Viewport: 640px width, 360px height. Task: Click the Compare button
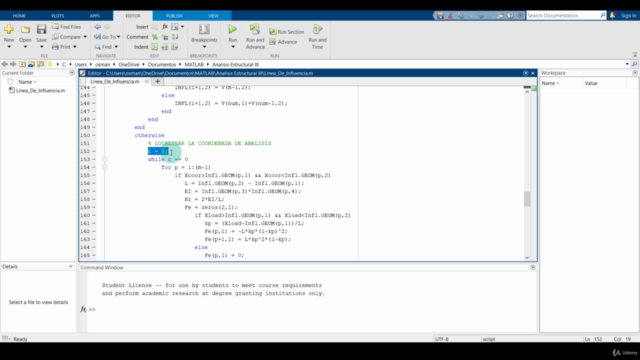click(x=66, y=37)
